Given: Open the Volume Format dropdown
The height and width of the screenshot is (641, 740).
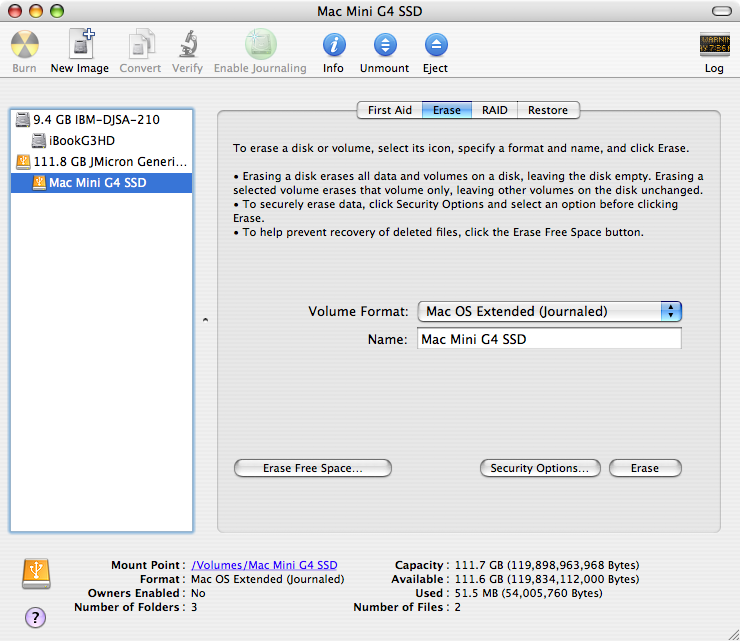Looking at the screenshot, I should [550, 312].
